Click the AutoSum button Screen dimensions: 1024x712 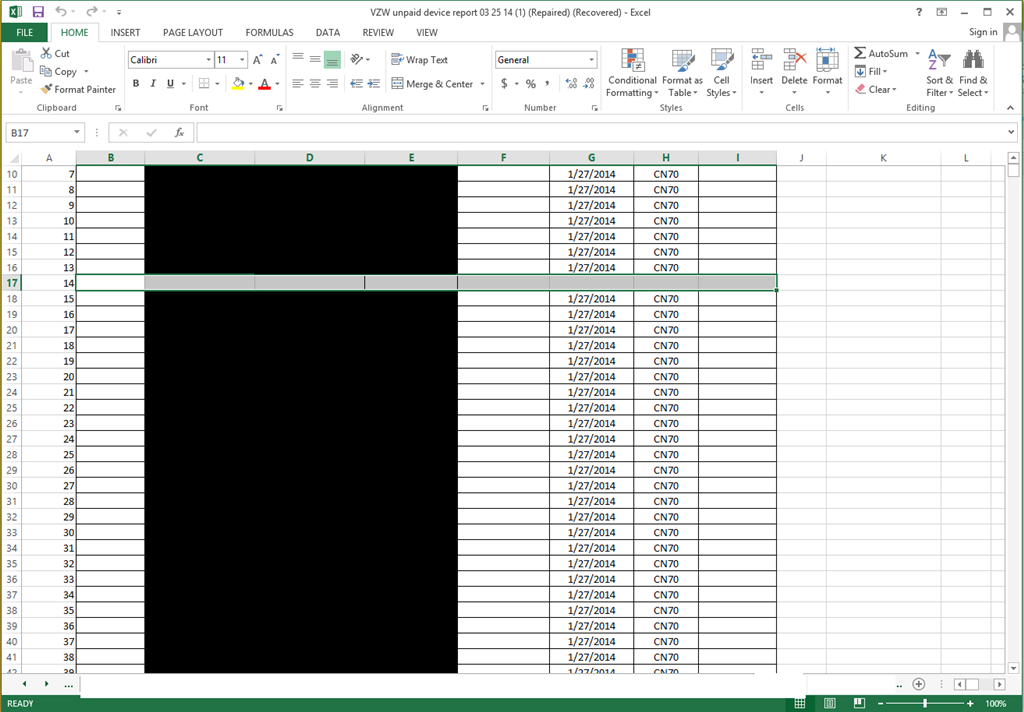[x=881, y=54]
